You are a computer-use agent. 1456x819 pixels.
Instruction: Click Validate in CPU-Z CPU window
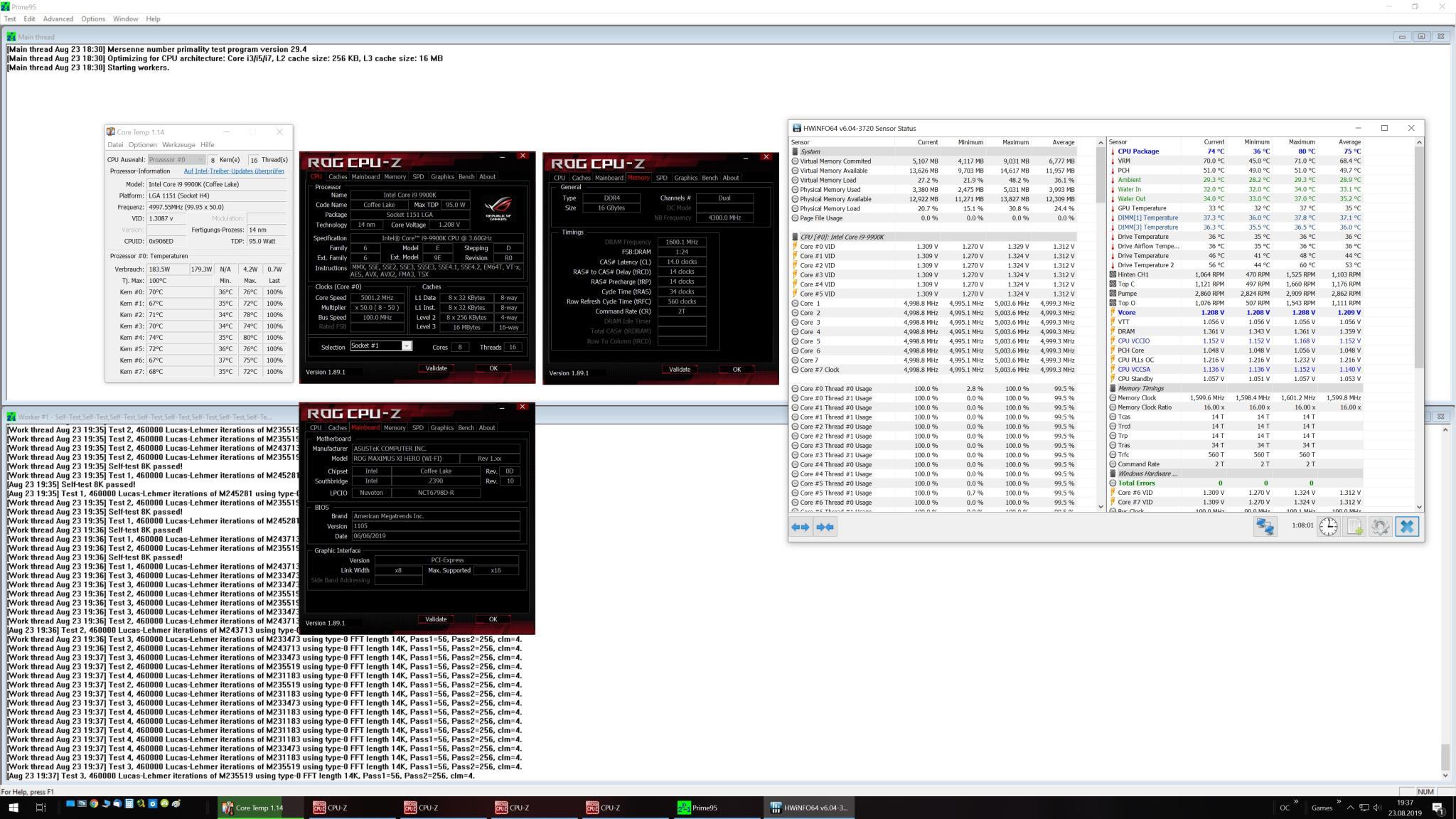[x=436, y=368]
